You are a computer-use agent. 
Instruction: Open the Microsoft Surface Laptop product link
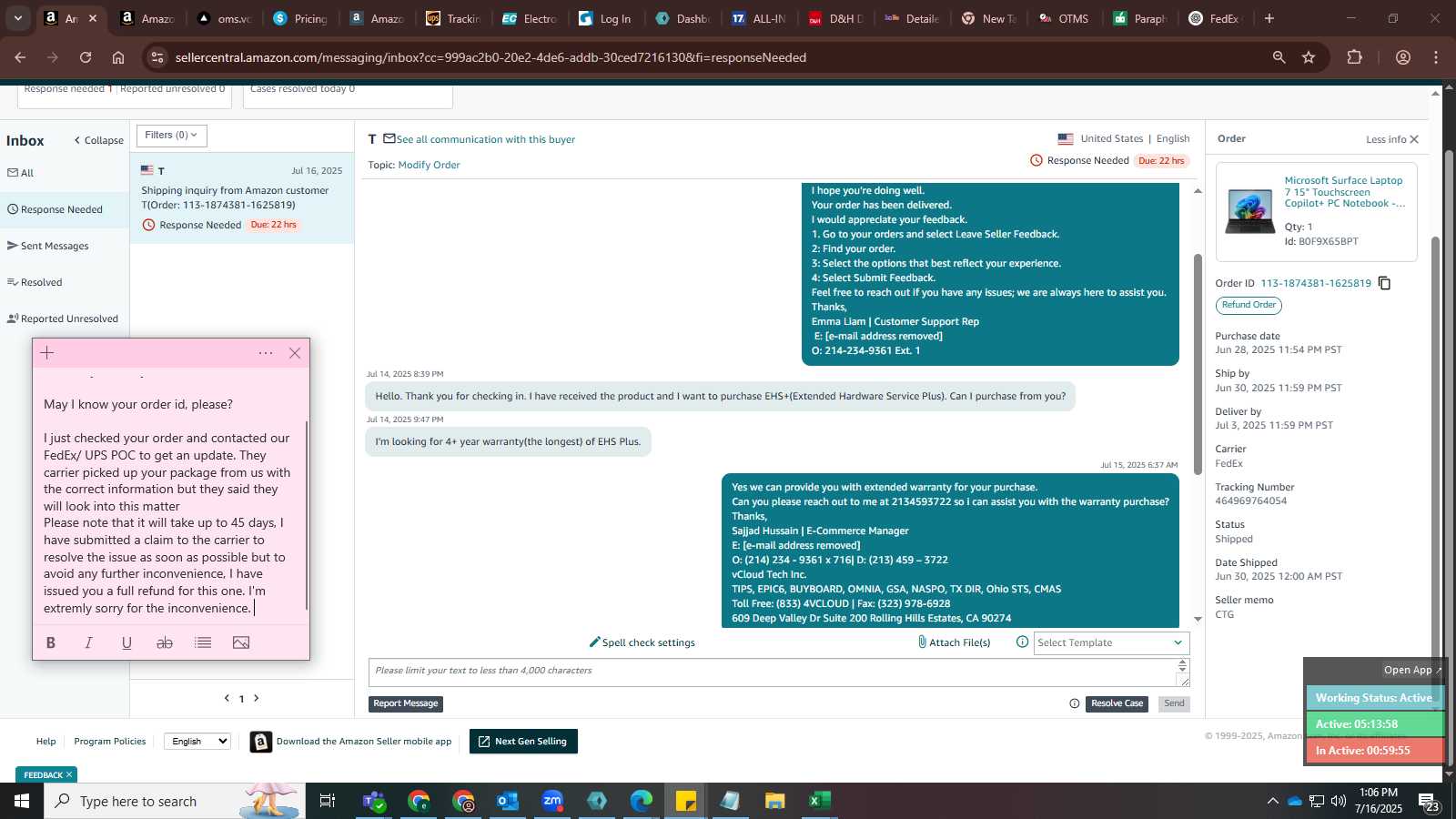[1345, 192]
